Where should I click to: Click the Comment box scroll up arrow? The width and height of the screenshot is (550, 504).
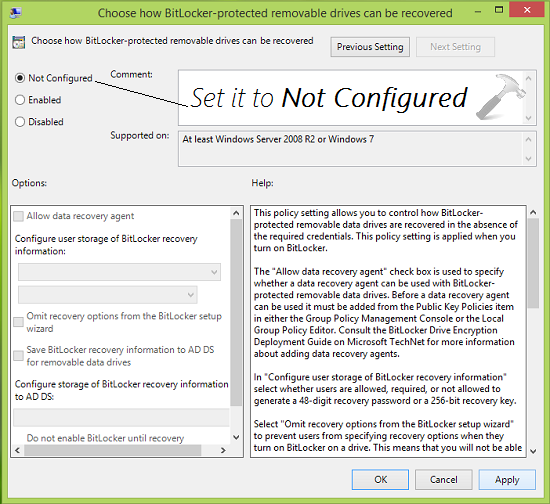coord(529,78)
